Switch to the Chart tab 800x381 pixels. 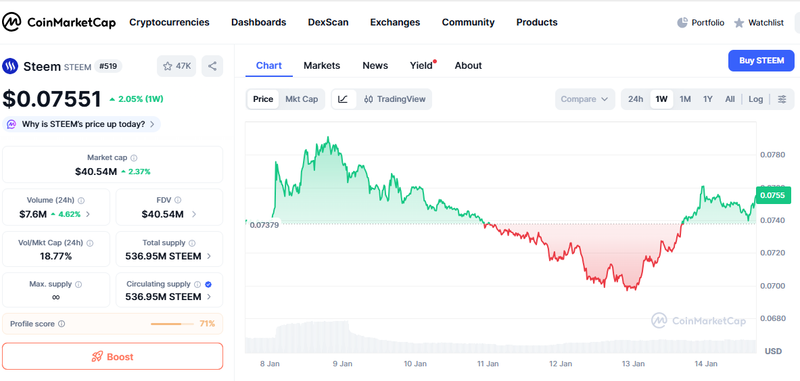coord(269,65)
